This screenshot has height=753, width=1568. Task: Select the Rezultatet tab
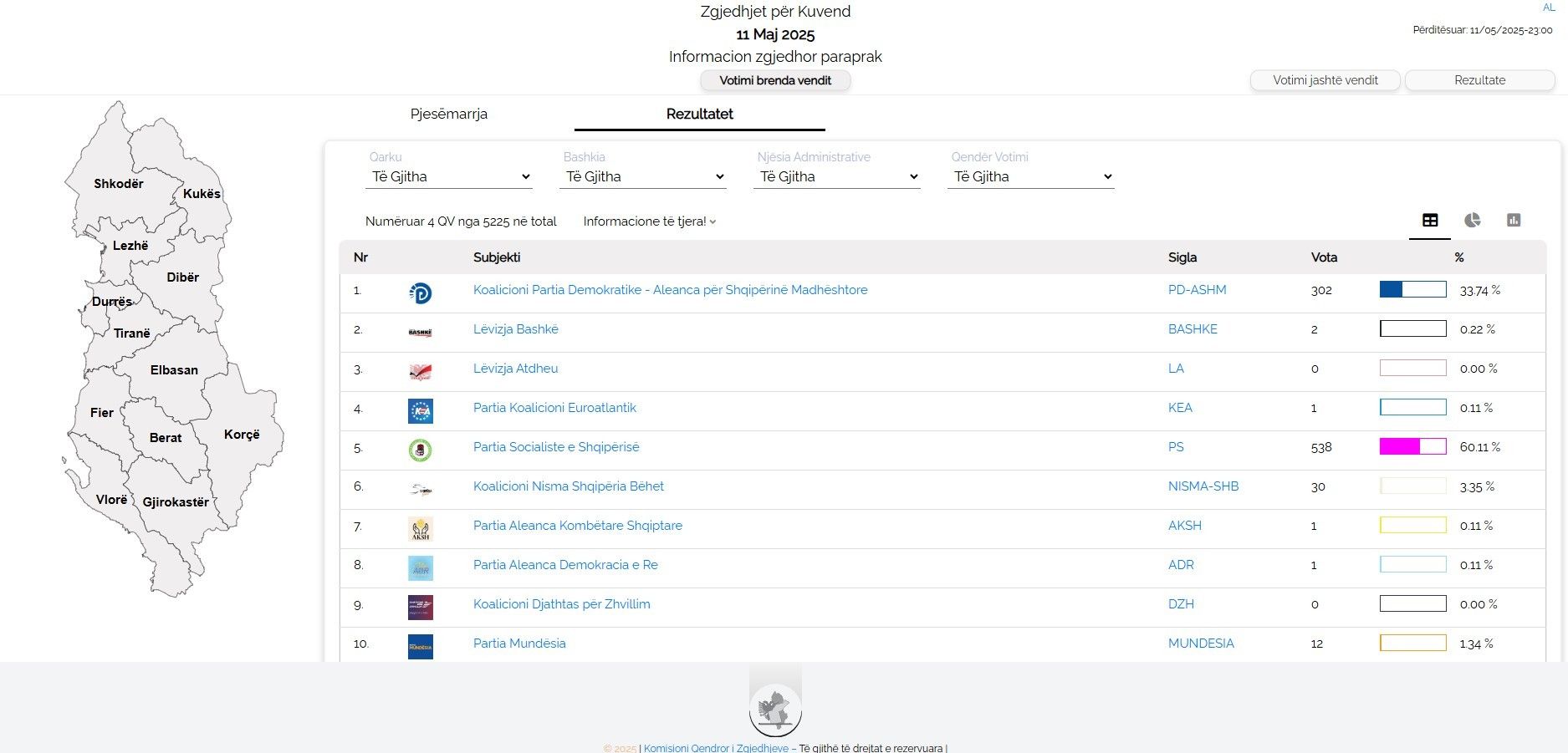(699, 114)
